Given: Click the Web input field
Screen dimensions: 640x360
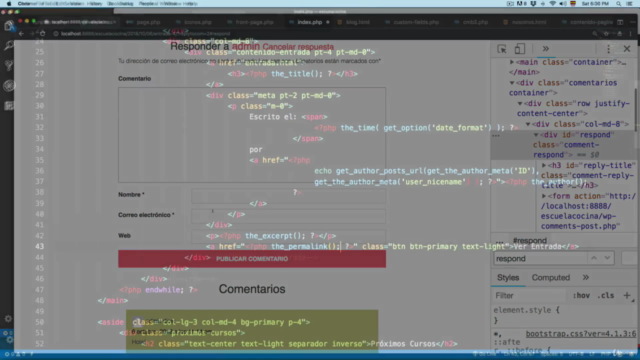Looking at the screenshot, I should pyautogui.click(x=288, y=236).
